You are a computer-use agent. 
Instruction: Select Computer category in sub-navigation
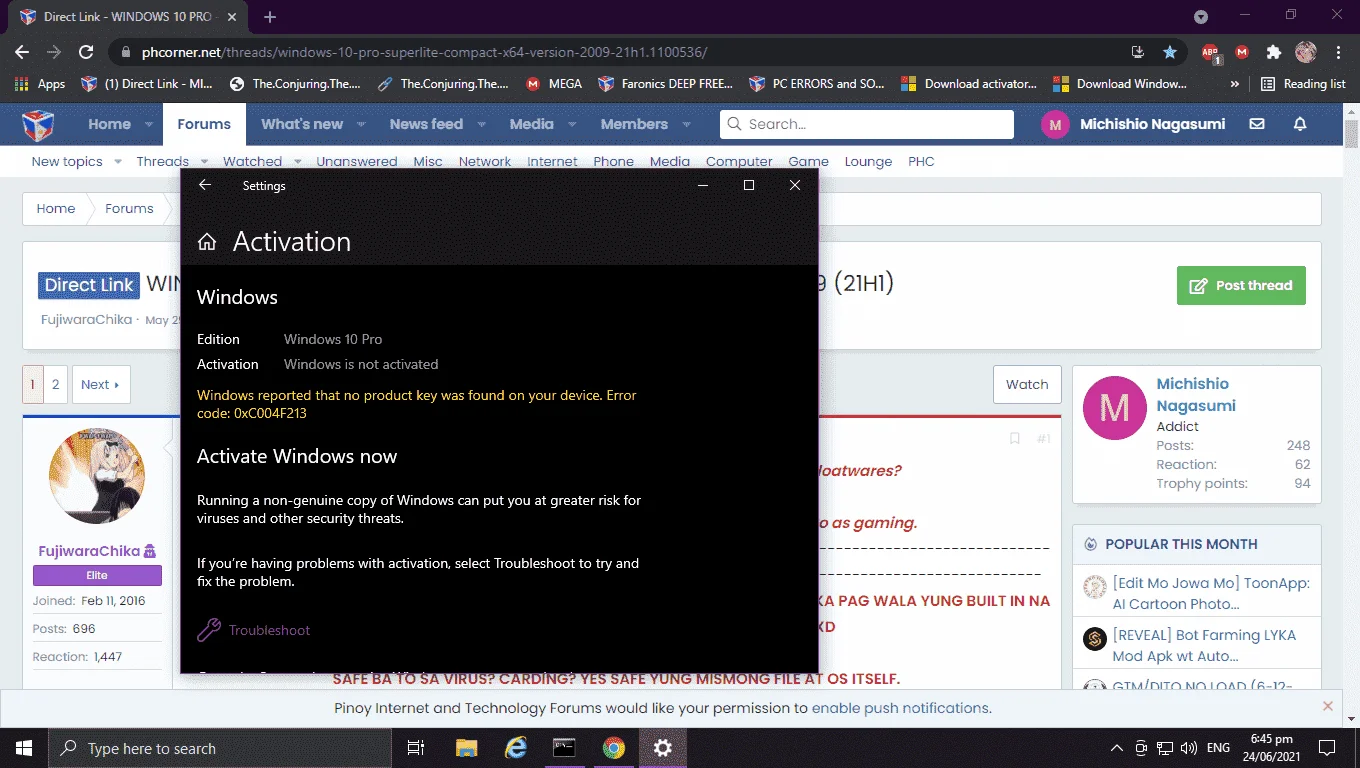point(739,161)
